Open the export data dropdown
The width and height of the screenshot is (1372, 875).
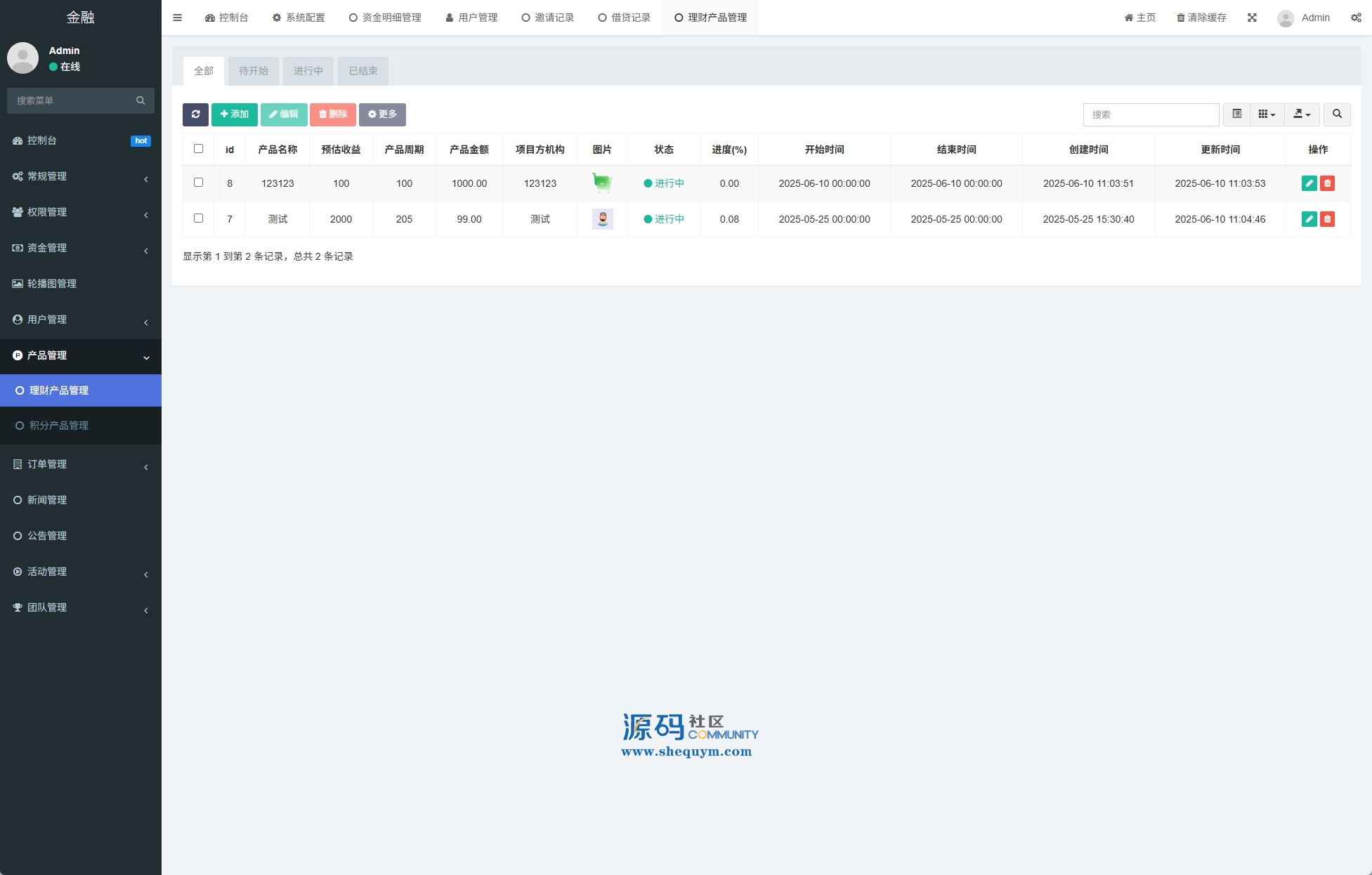(1302, 114)
